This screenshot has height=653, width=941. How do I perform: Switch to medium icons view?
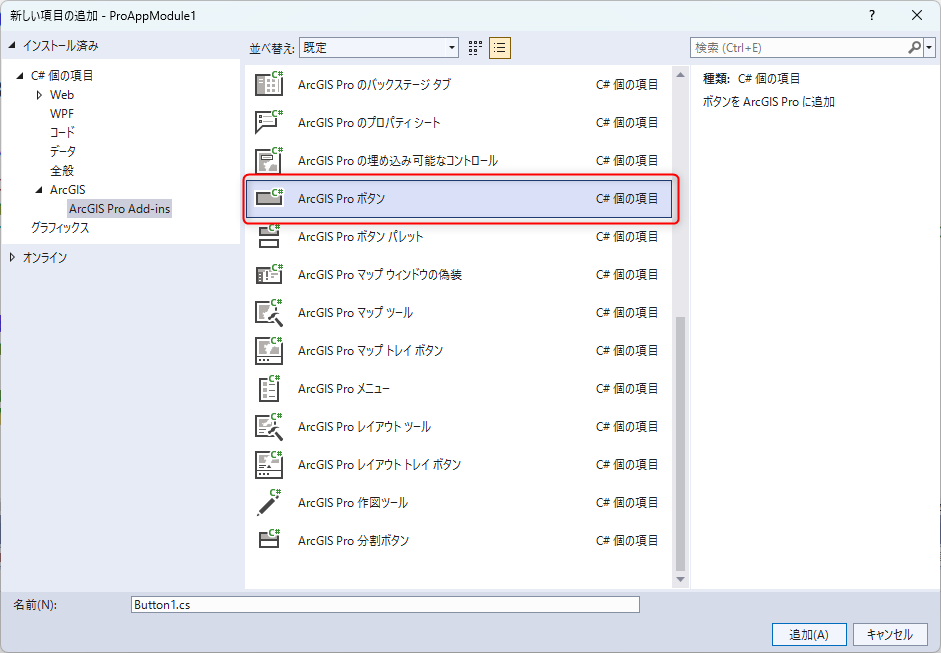[475, 48]
